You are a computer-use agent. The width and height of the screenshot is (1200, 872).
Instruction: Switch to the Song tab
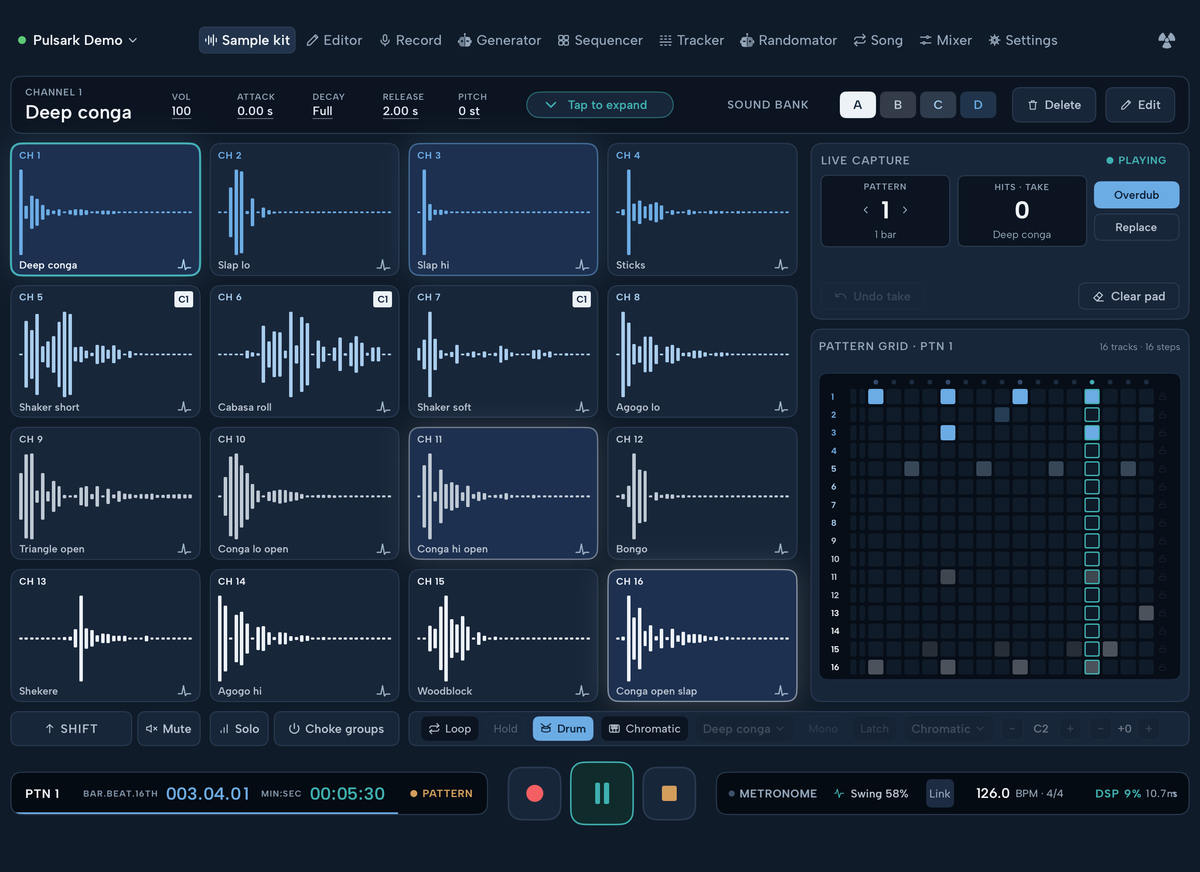(x=877, y=40)
